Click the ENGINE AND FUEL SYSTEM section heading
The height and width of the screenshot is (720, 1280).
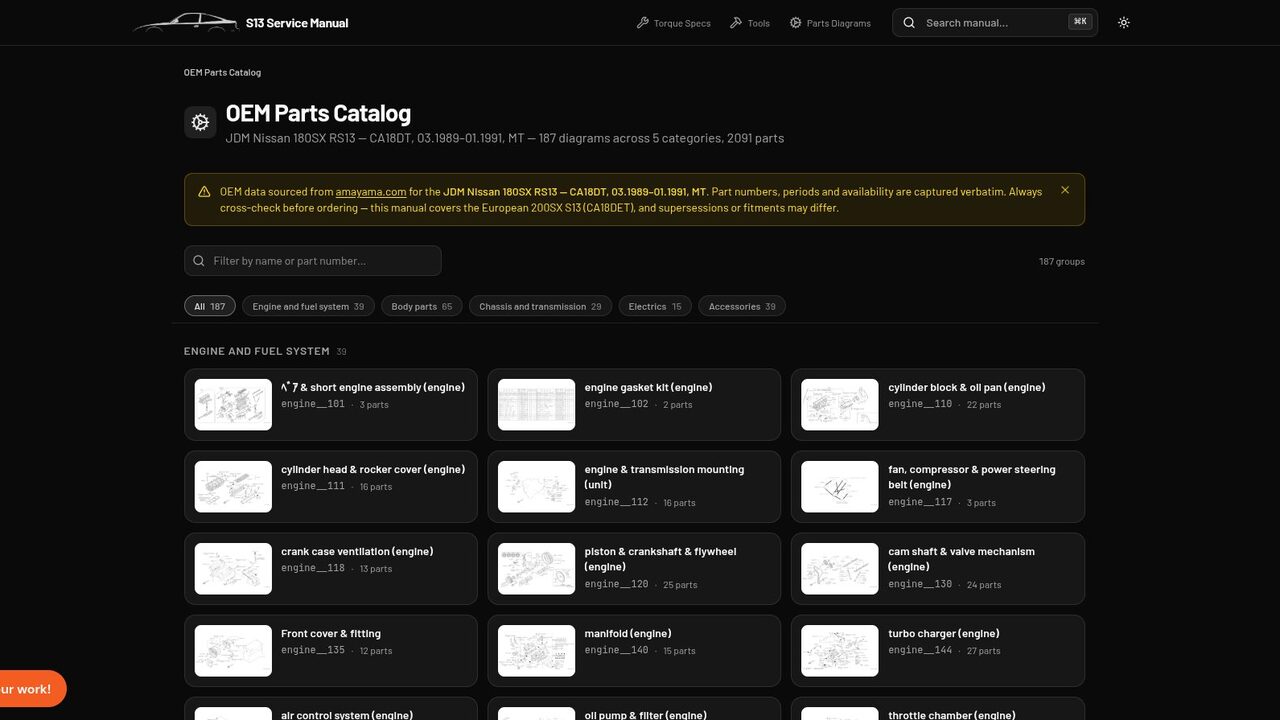257,351
